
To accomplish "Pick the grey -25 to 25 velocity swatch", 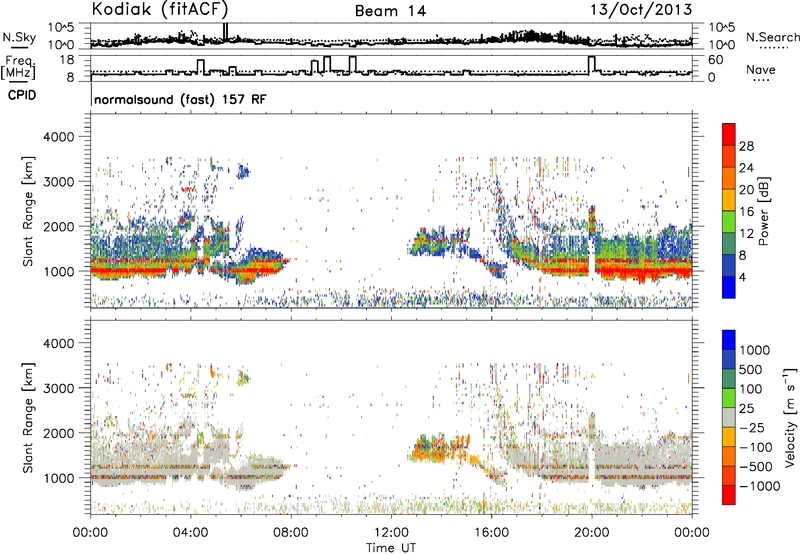I will click(729, 418).
